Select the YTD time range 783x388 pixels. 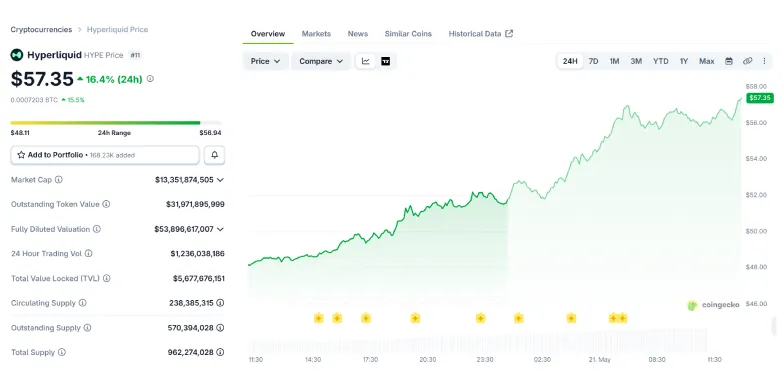pyautogui.click(x=661, y=61)
